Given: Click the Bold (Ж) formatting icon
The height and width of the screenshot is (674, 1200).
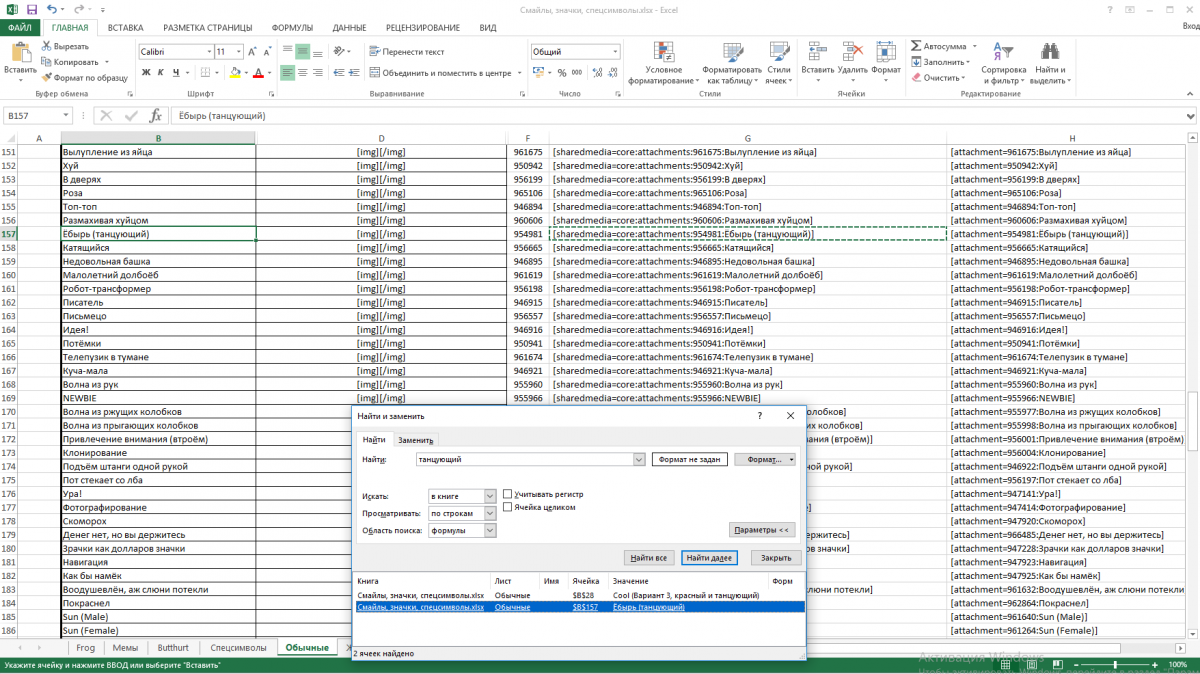Looking at the screenshot, I should (x=146, y=72).
